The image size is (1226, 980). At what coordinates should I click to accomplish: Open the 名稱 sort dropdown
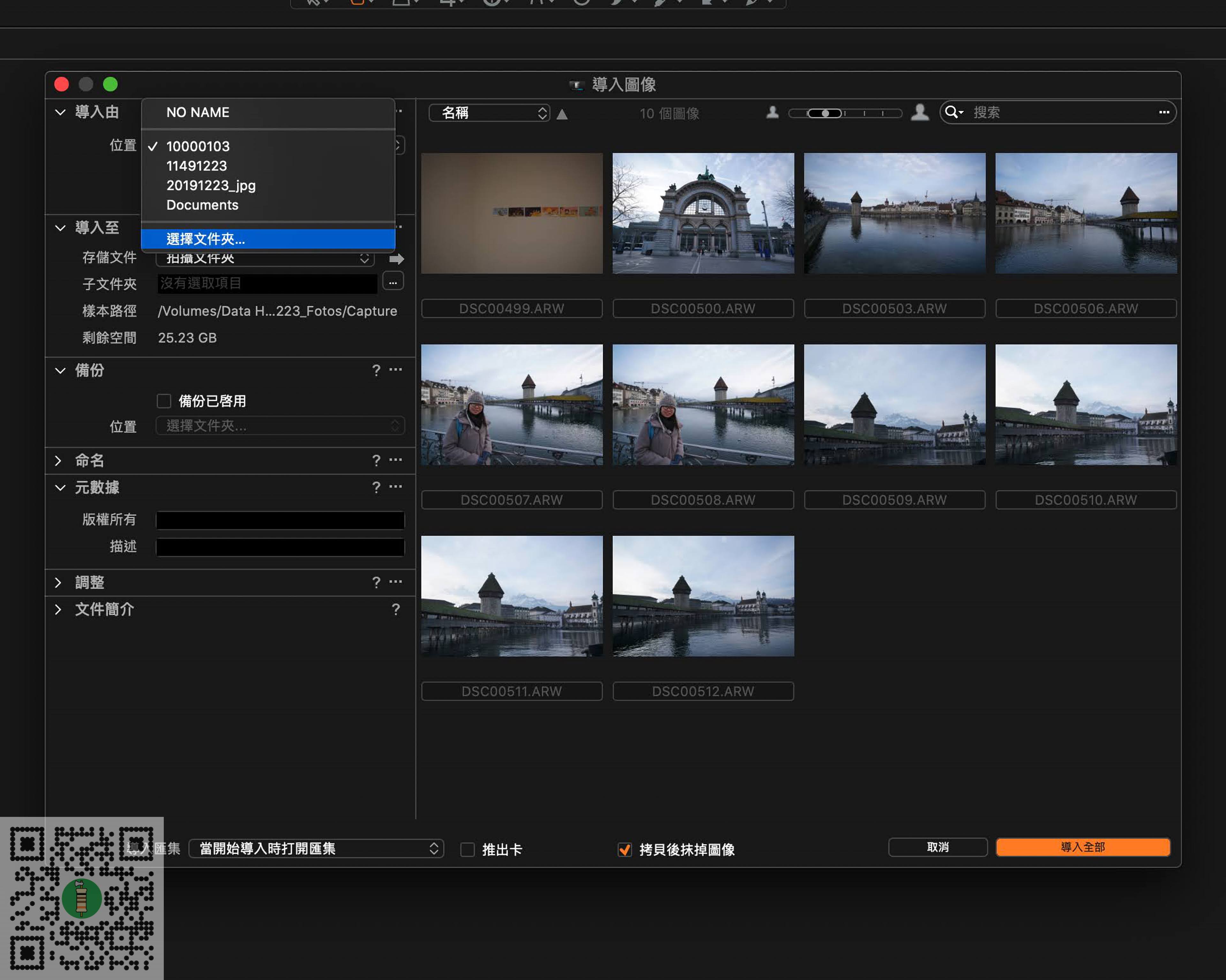pos(489,113)
